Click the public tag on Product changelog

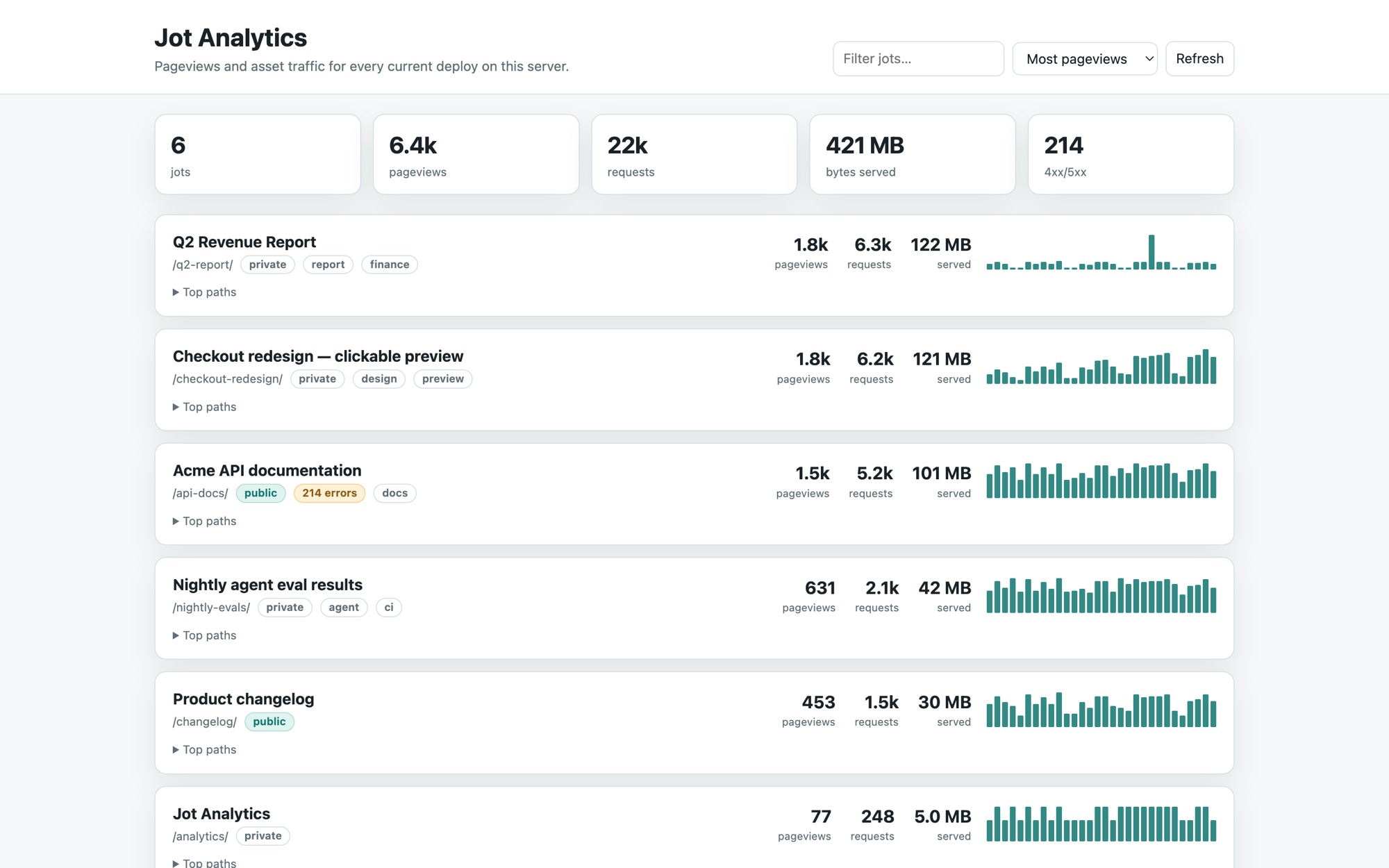pyautogui.click(x=269, y=722)
